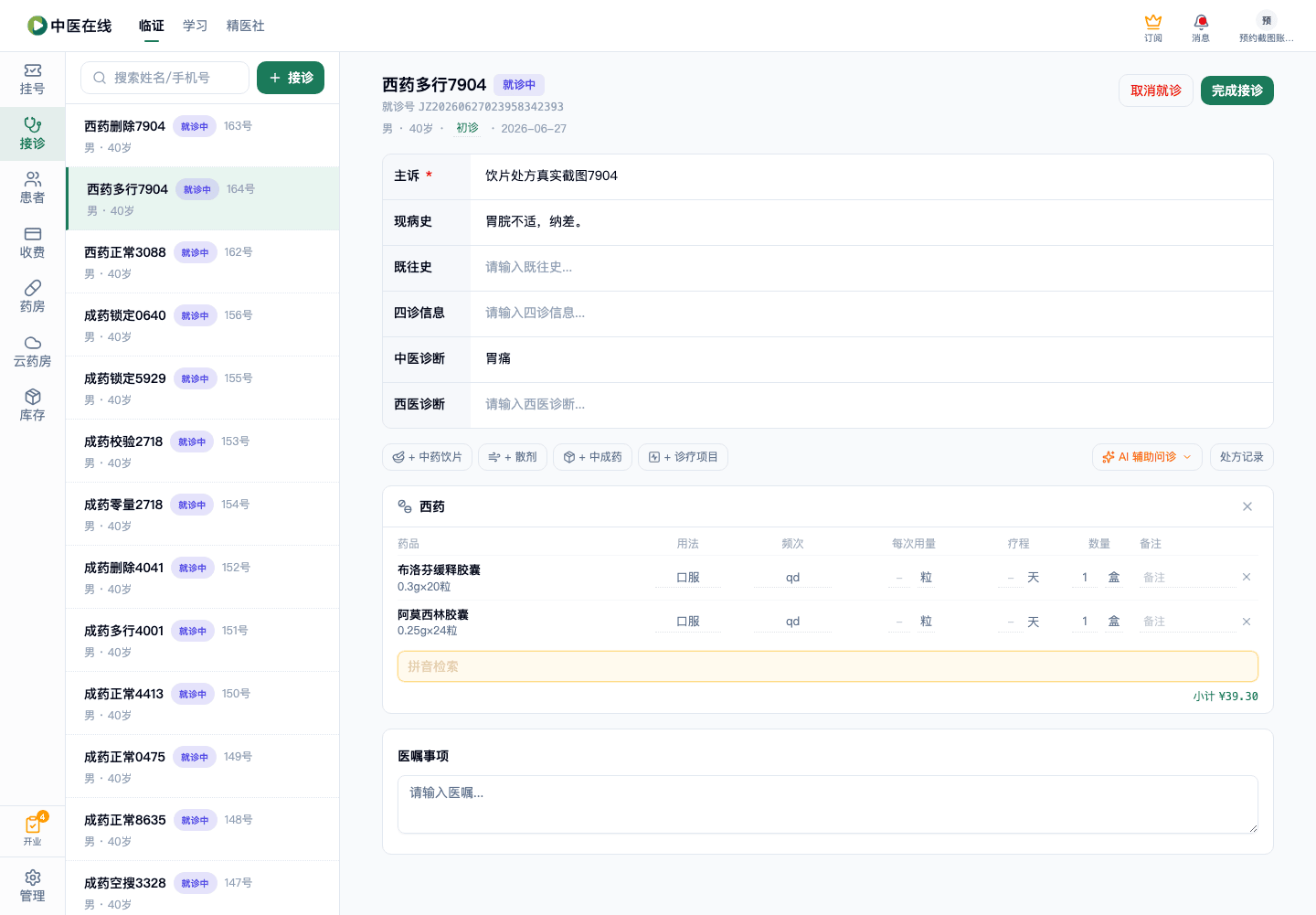Select patient 西药正常3088

[x=203, y=261]
